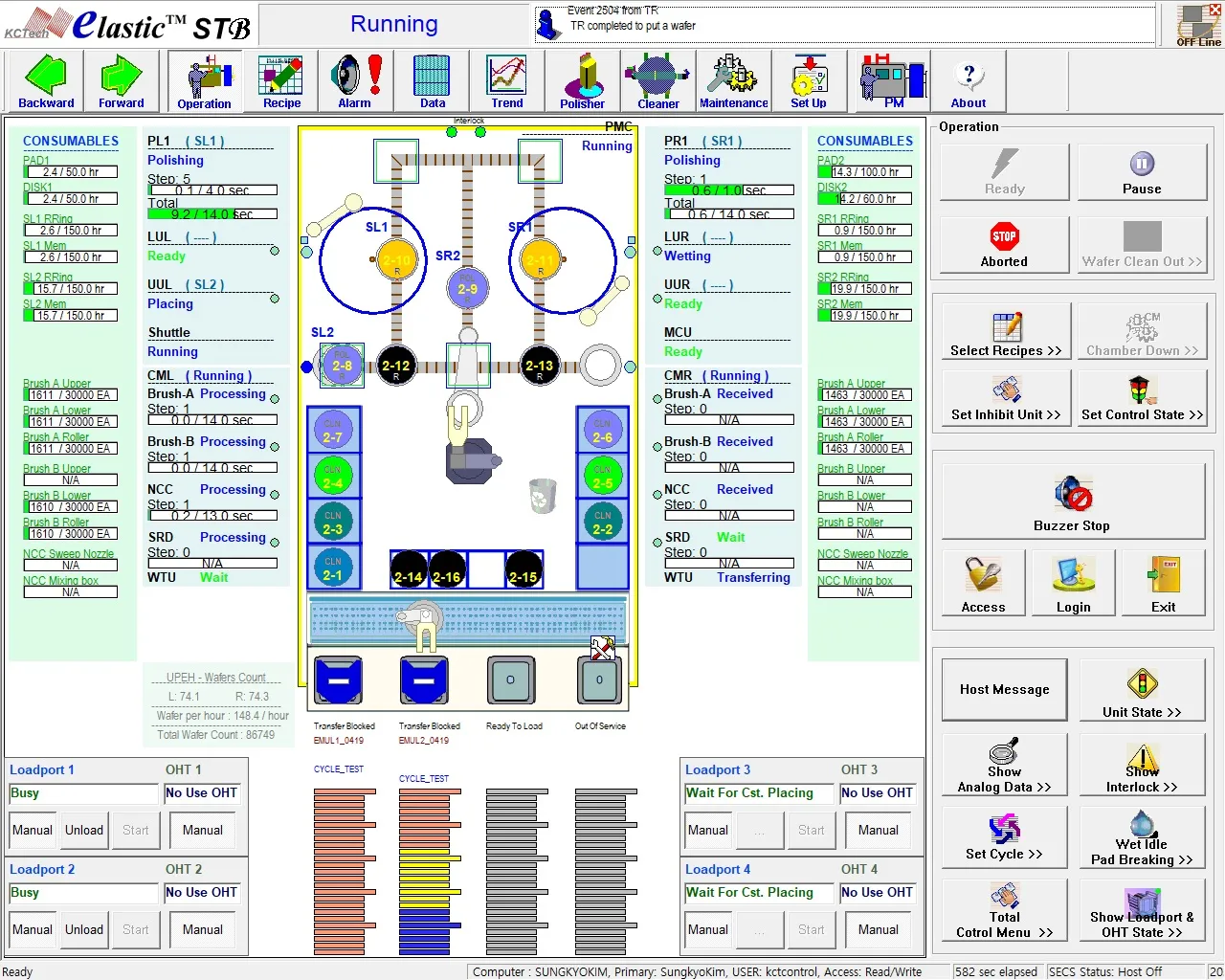Open the Alarm toolbar icon
Image resolution: width=1225 pixels, height=980 pixels.
coord(355,82)
